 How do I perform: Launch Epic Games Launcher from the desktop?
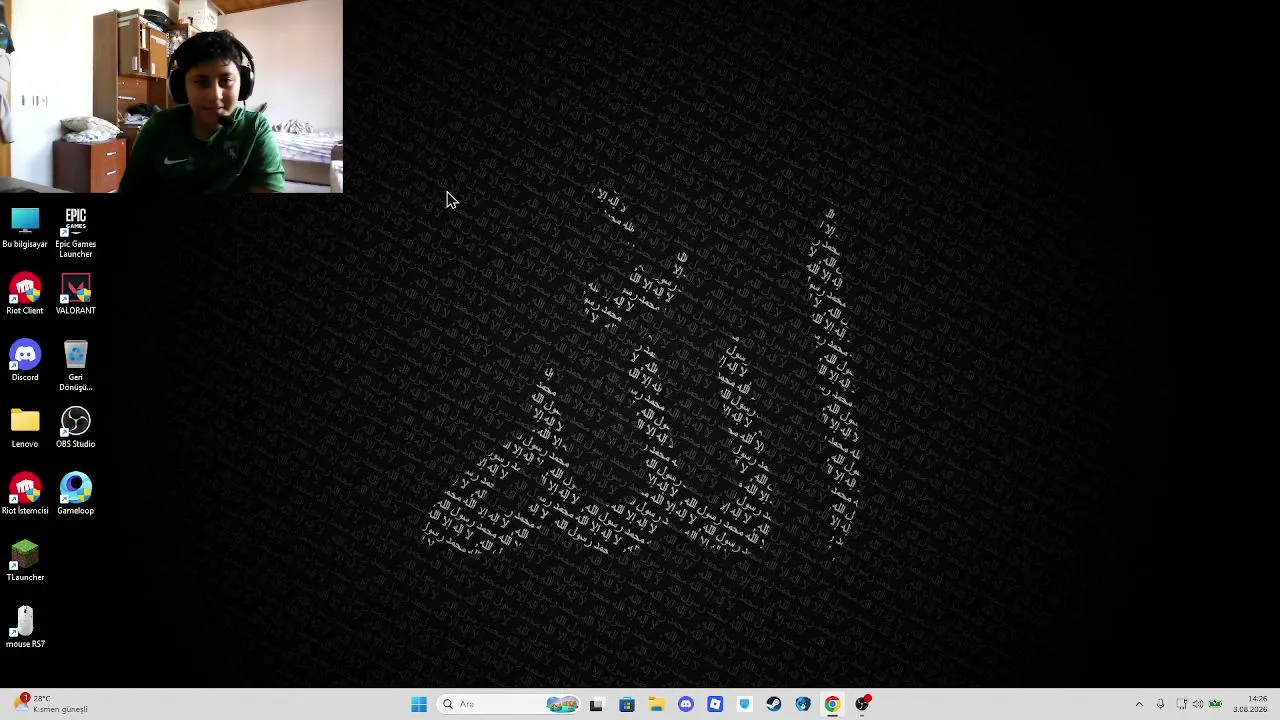pyautogui.click(x=76, y=233)
